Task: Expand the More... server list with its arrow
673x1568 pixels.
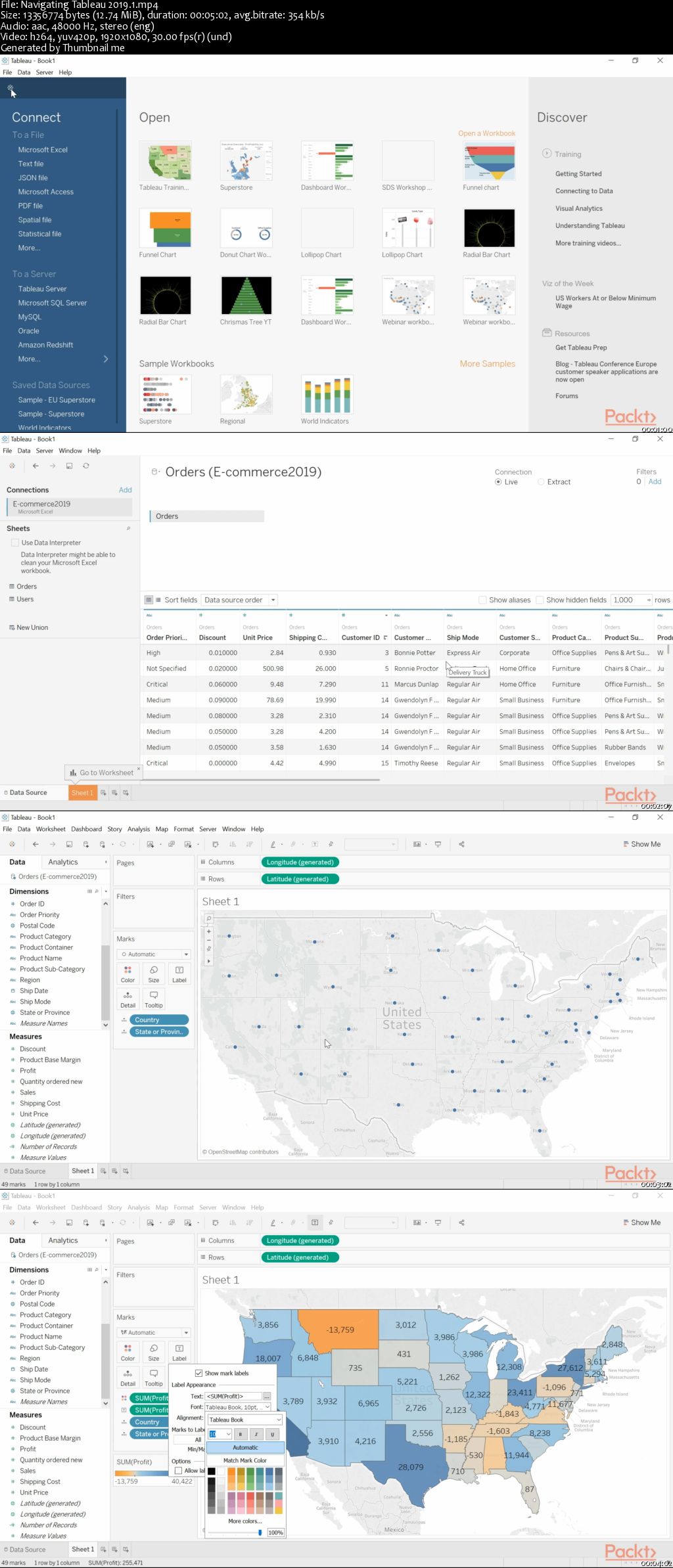Action: [106, 359]
